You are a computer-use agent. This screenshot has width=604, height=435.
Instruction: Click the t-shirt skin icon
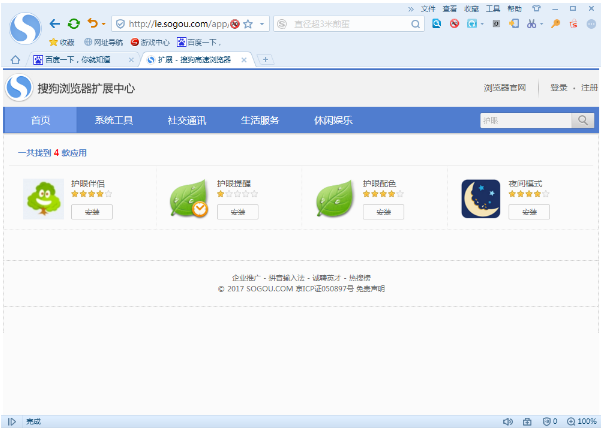[536, 8]
